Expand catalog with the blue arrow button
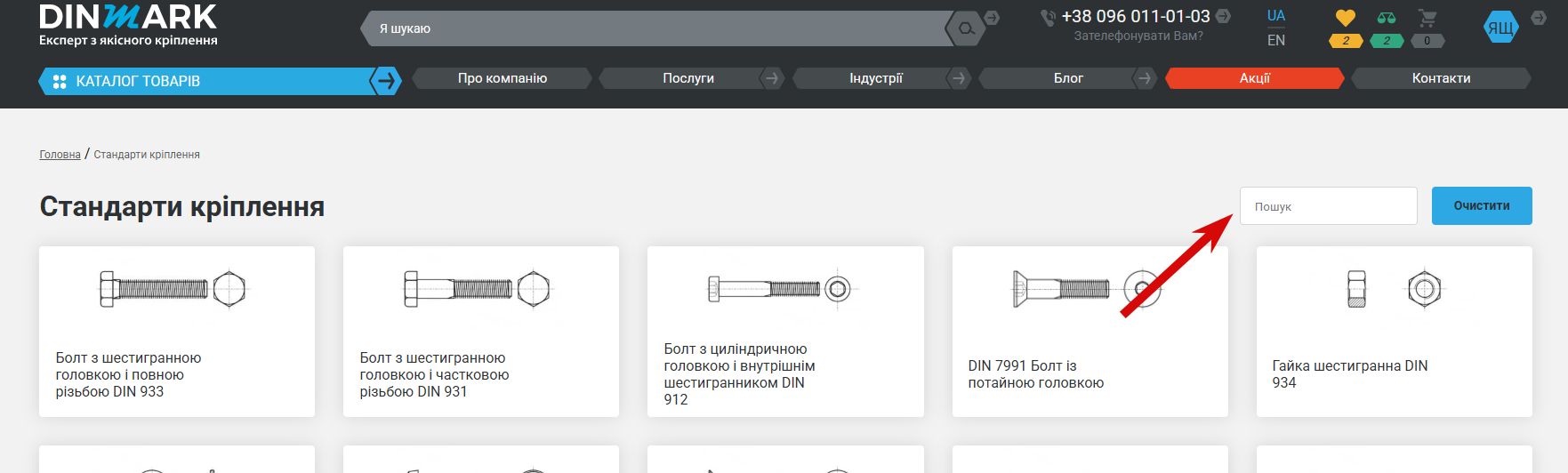Image resolution: width=1568 pixels, height=473 pixels. 385,81
